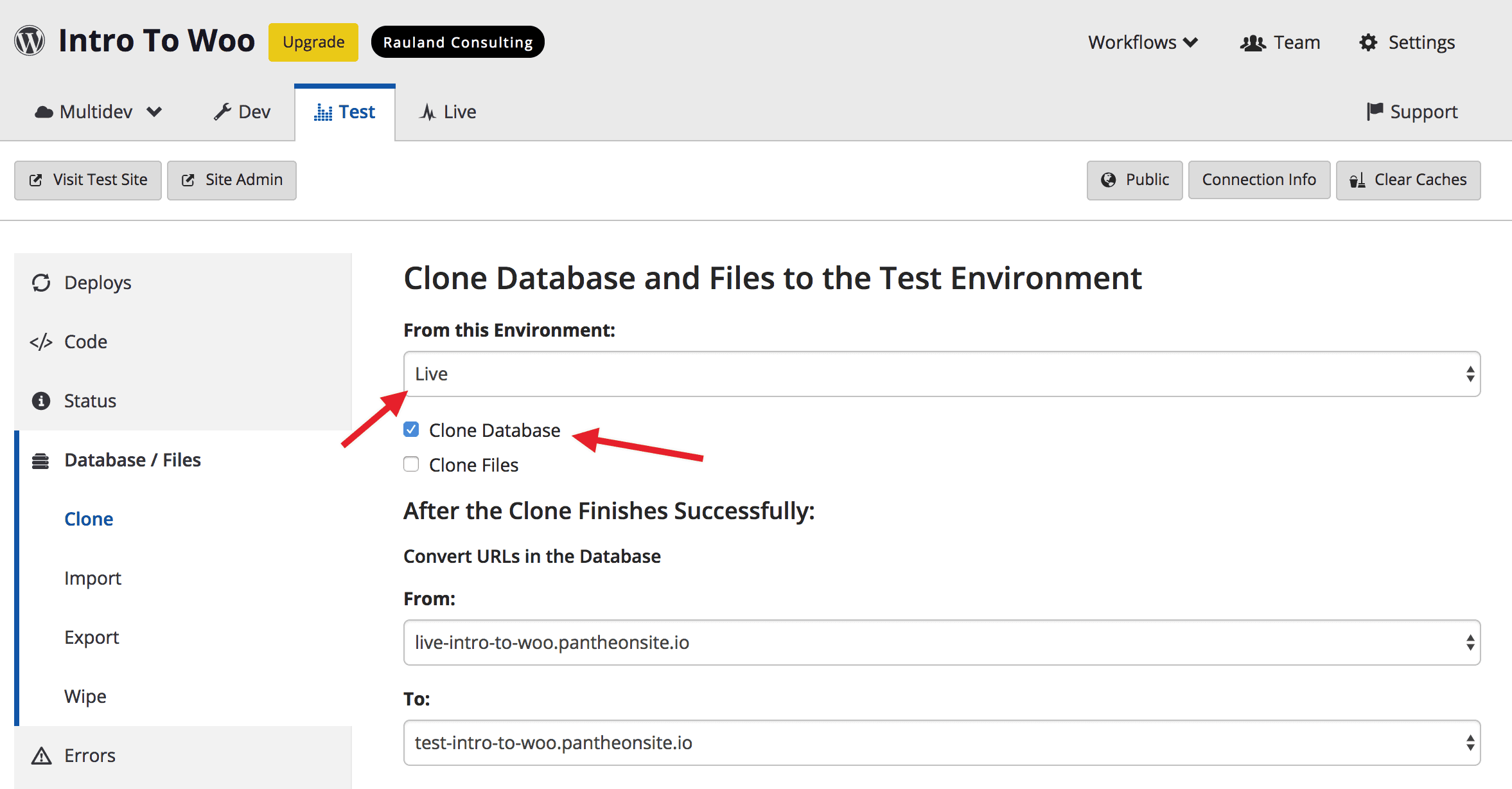
Task: Open the Team page
Action: [x=1280, y=42]
